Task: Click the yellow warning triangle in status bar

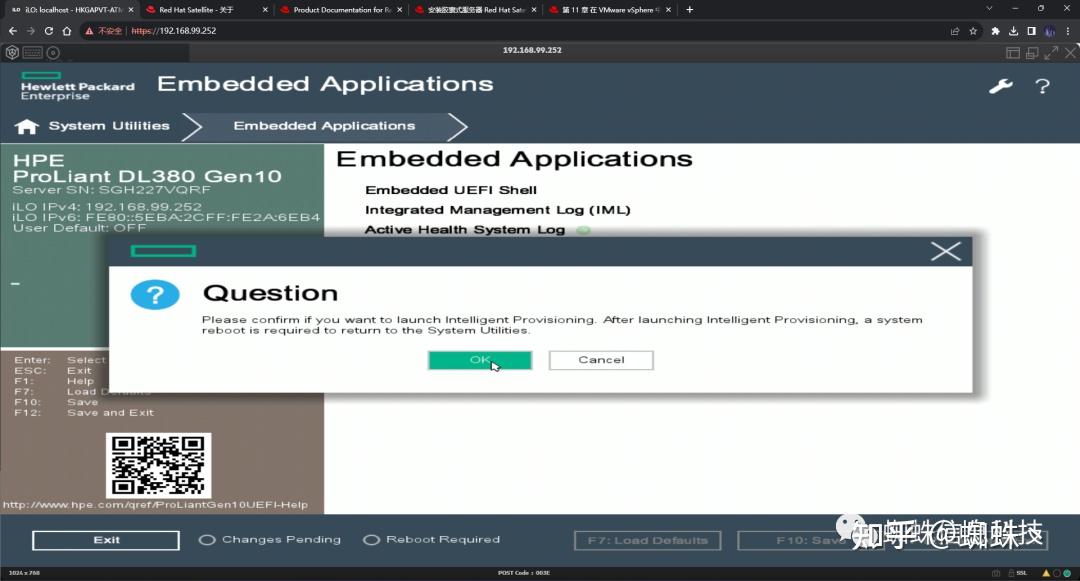Action: coord(1046,572)
